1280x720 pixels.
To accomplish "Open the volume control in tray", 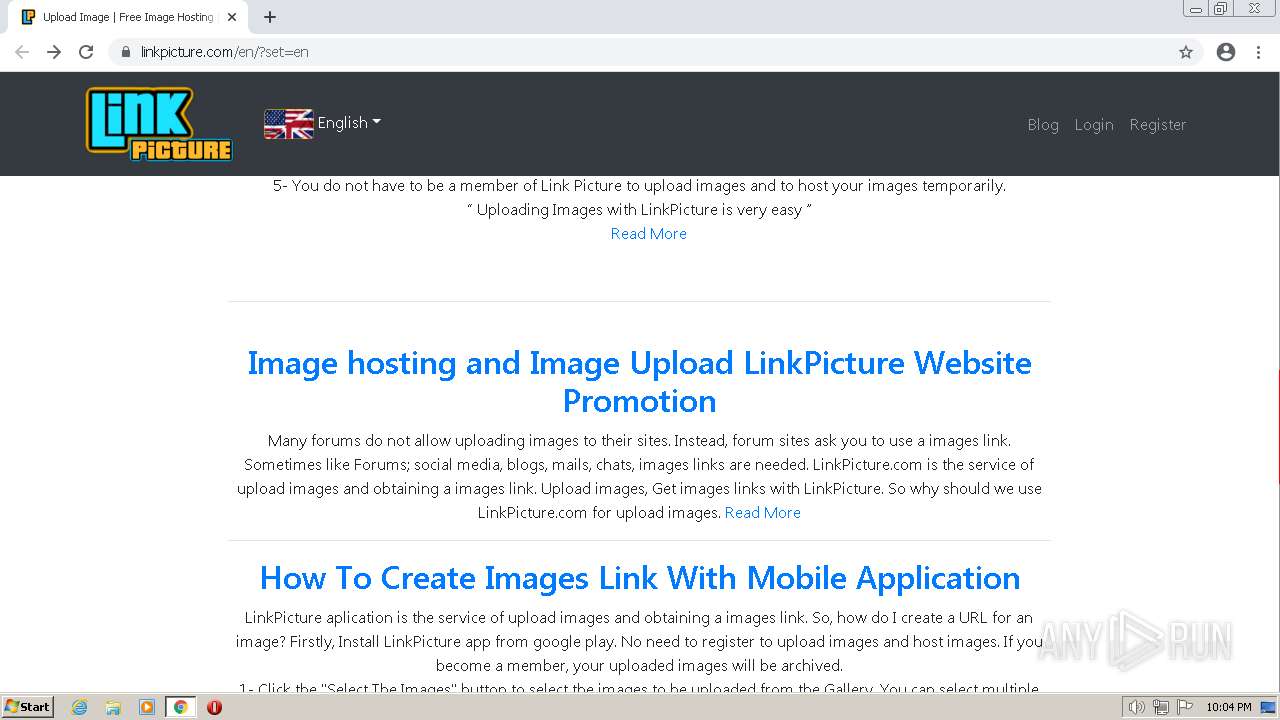I will 1136,707.
